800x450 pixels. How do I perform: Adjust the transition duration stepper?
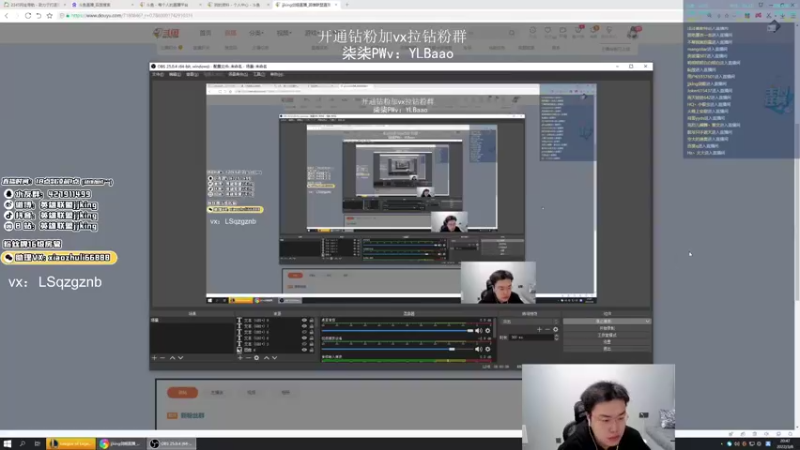pyautogui.click(x=556, y=337)
